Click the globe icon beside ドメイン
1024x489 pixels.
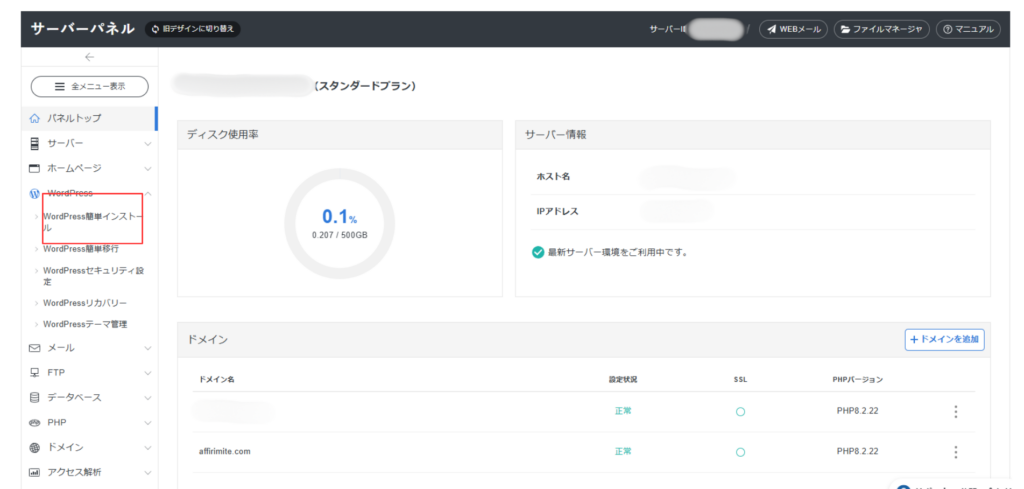tap(35, 447)
